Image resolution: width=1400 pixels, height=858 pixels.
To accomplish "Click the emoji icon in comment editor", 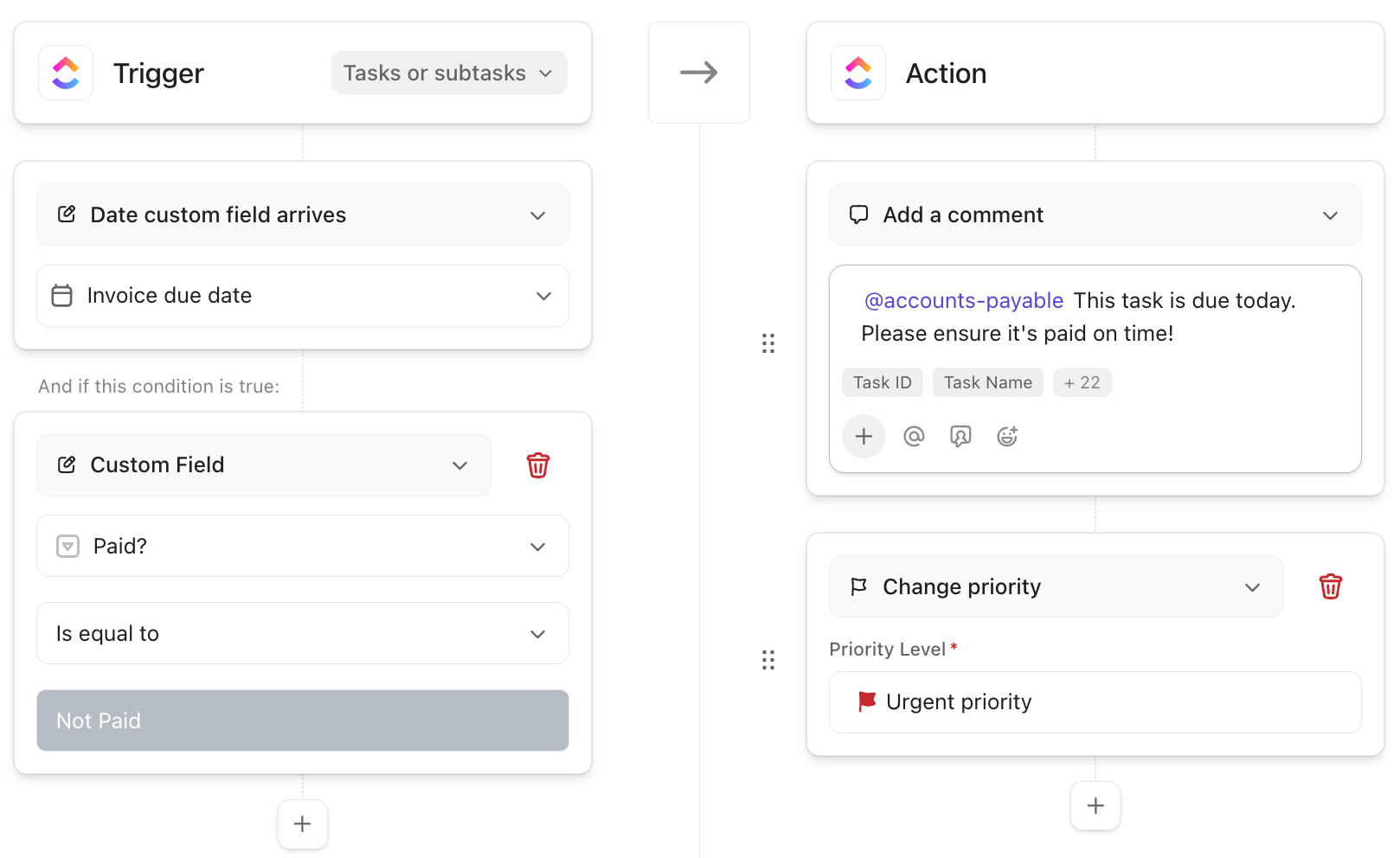I will pos(1007,437).
